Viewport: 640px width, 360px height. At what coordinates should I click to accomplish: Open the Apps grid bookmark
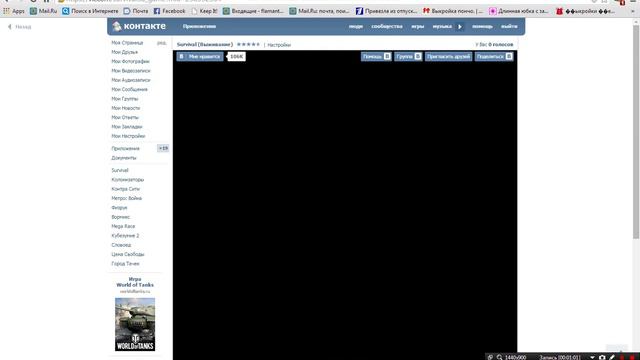14,11
